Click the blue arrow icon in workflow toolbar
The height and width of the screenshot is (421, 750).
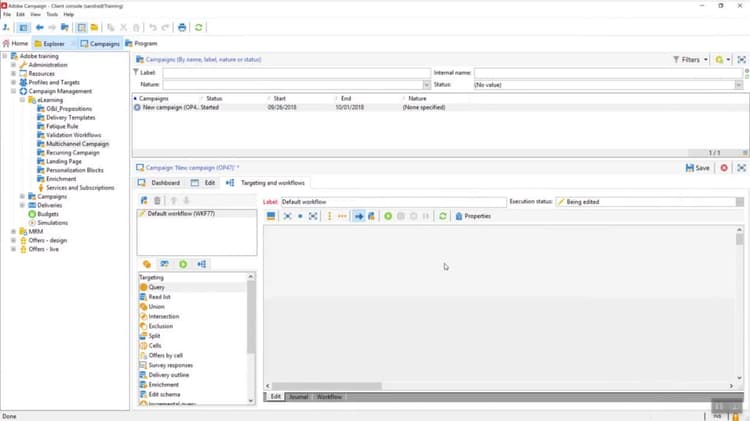pos(358,216)
